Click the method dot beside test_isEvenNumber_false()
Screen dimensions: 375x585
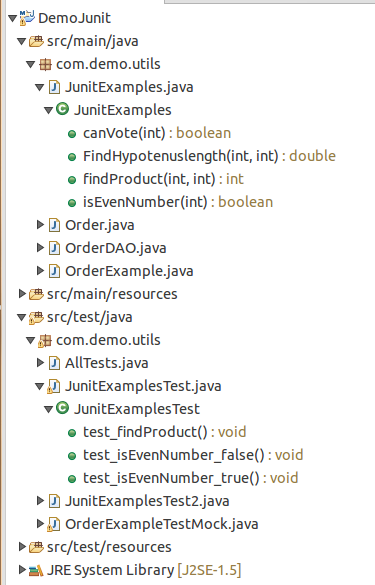click(x=72, y=456)
